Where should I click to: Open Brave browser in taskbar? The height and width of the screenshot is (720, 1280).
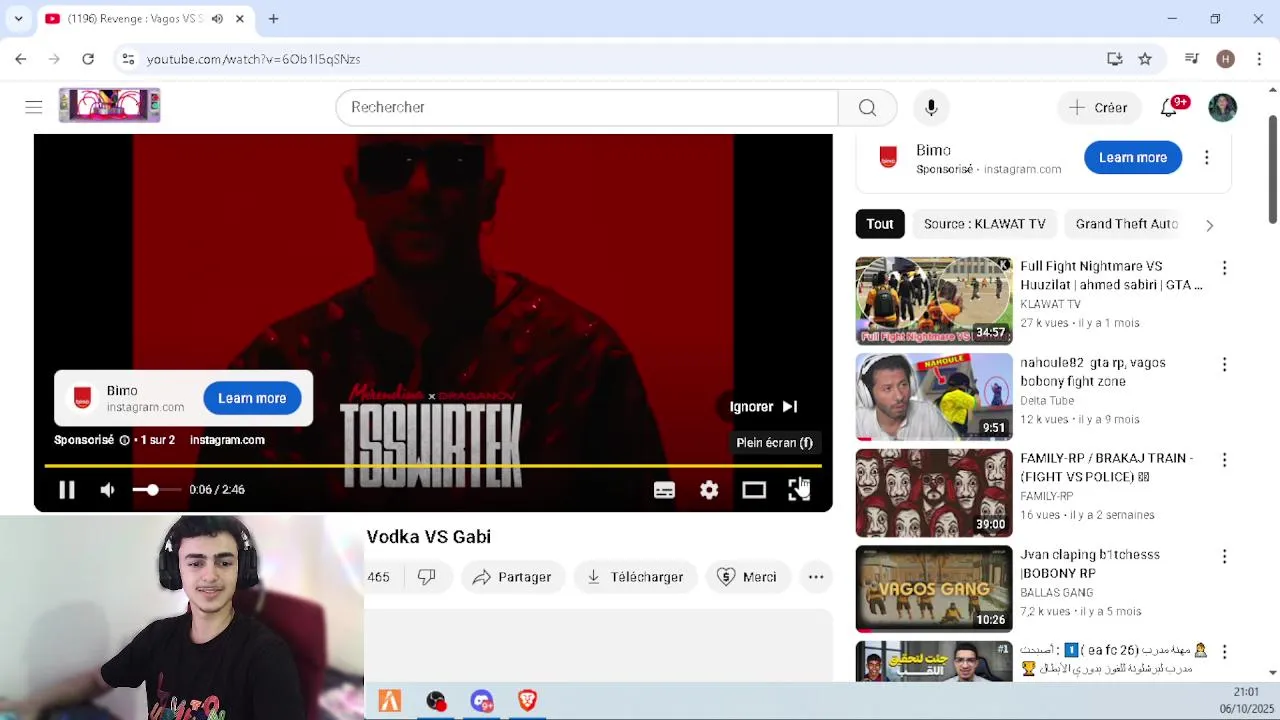coord(527,701)
